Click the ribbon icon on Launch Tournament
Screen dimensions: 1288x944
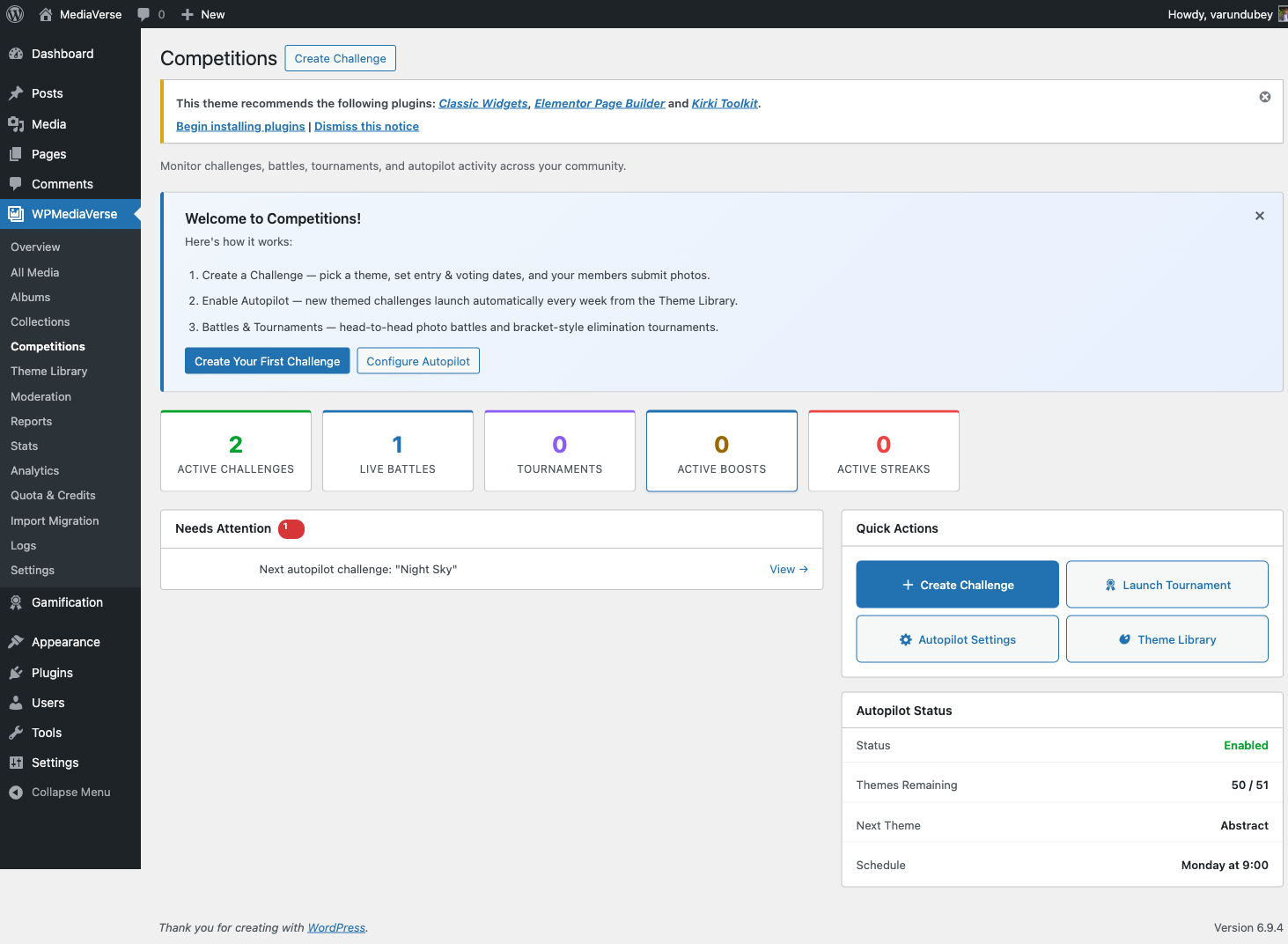coord(1109,584)
